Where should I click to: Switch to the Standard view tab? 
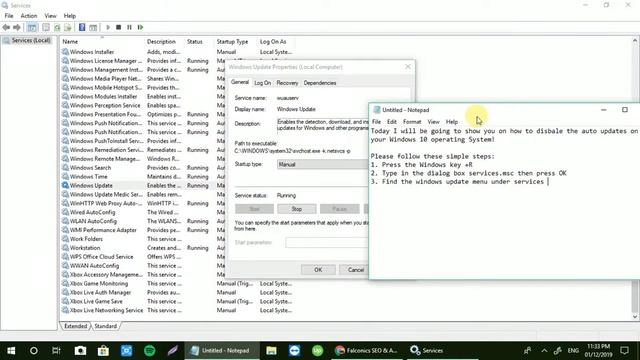105,326
